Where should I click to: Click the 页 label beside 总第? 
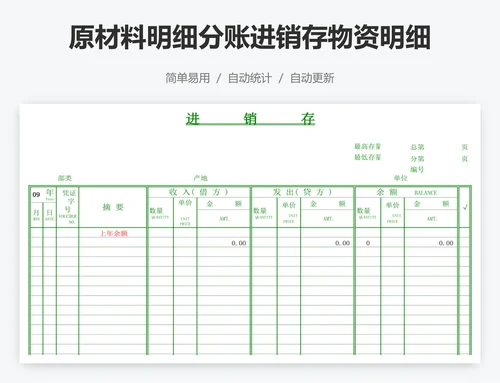(x=465, y=147)
